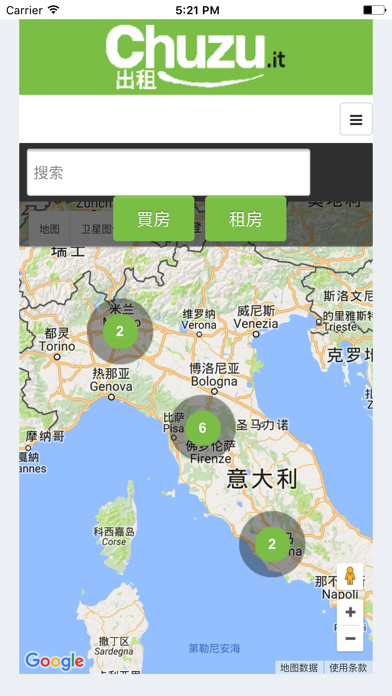Open the 使用条款 terms of use link
Viewport: 392px width, 696px height.
[348, 668]
